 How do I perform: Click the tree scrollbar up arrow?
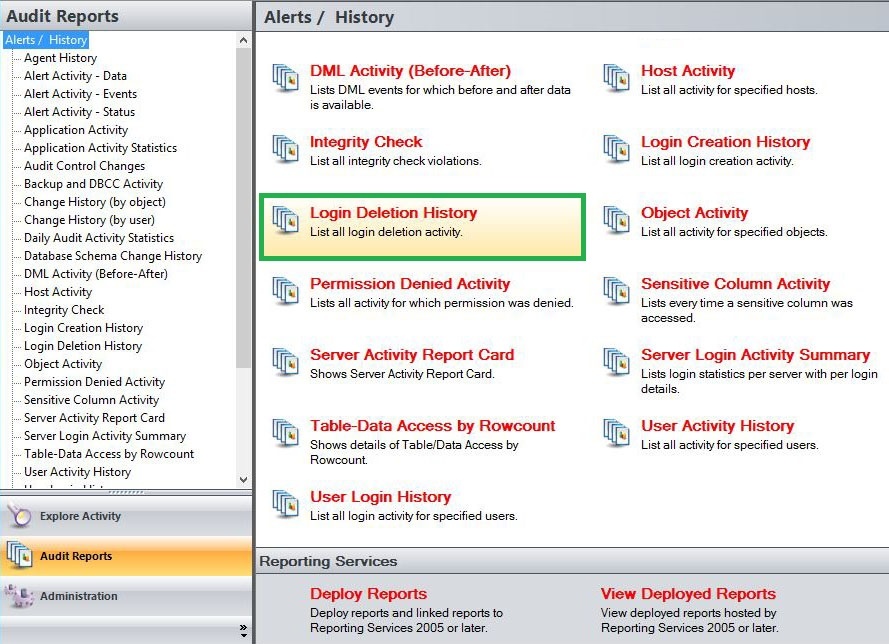[x=243, y=40]
